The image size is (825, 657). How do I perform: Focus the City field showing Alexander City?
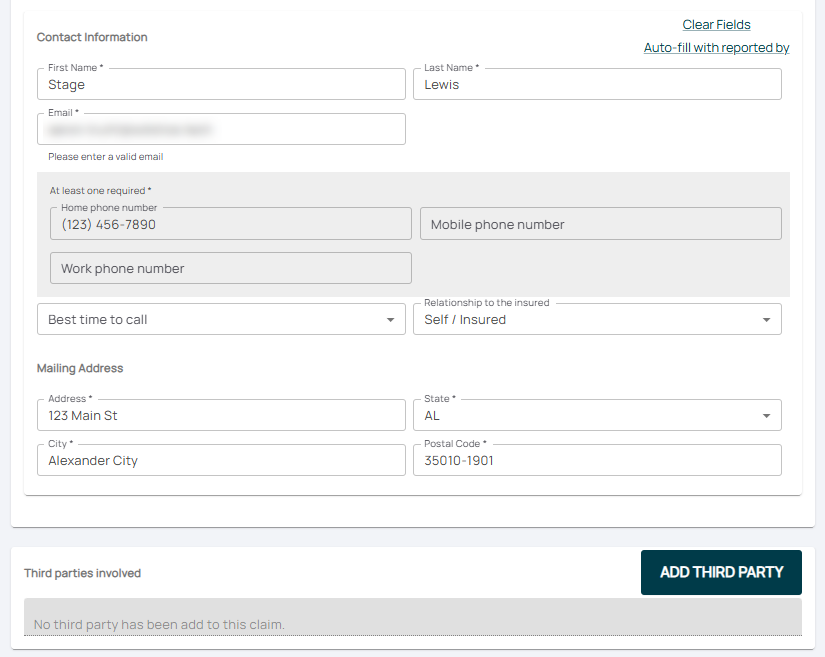click(221, 461)
